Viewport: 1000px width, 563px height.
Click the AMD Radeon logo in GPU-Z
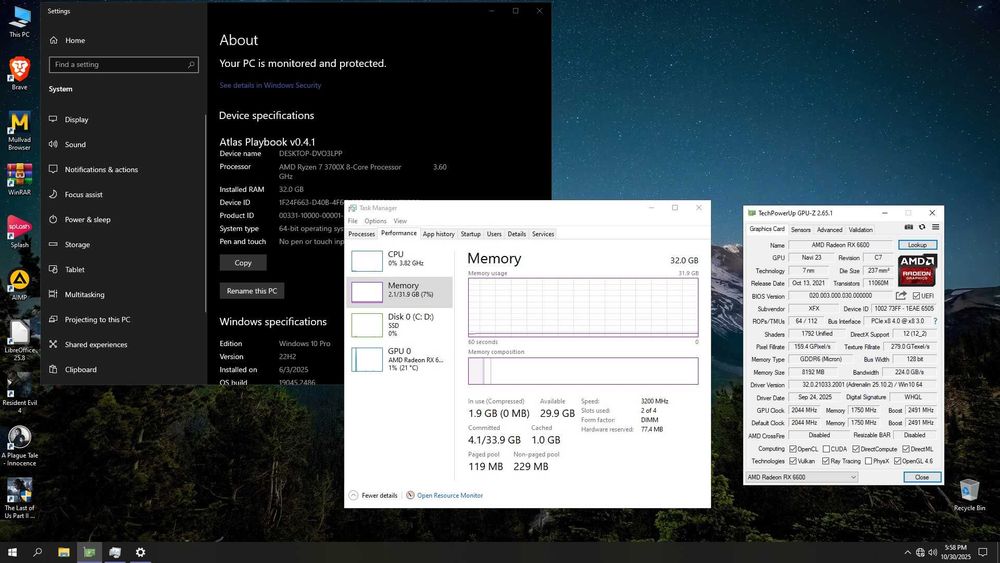[917, 270]
